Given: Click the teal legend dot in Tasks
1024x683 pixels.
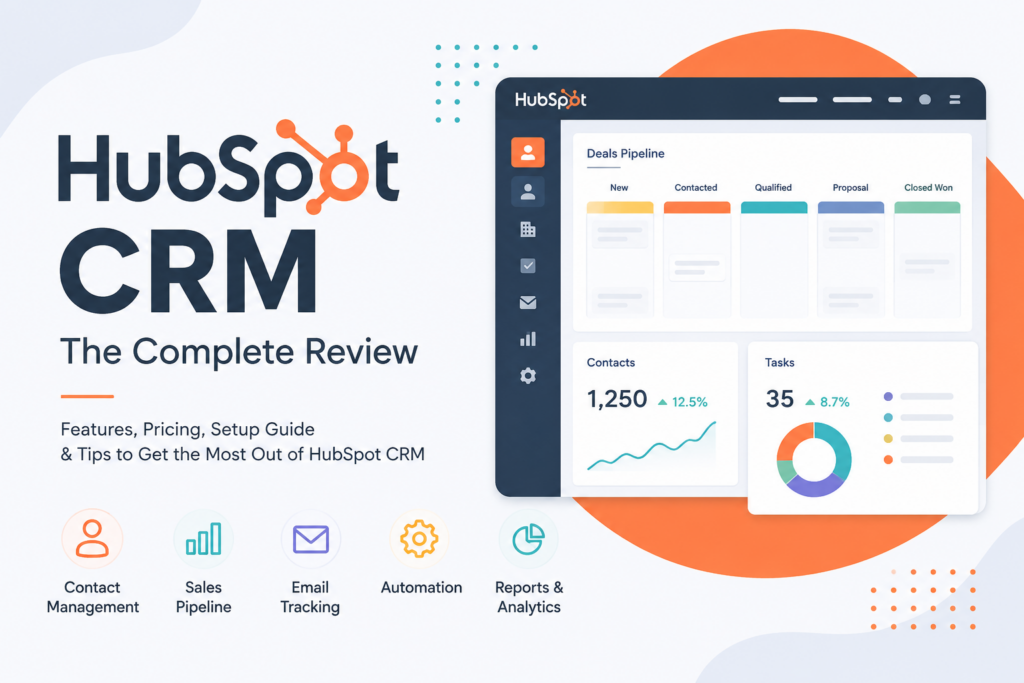Looking at the screenshot, I should (888, 417).
